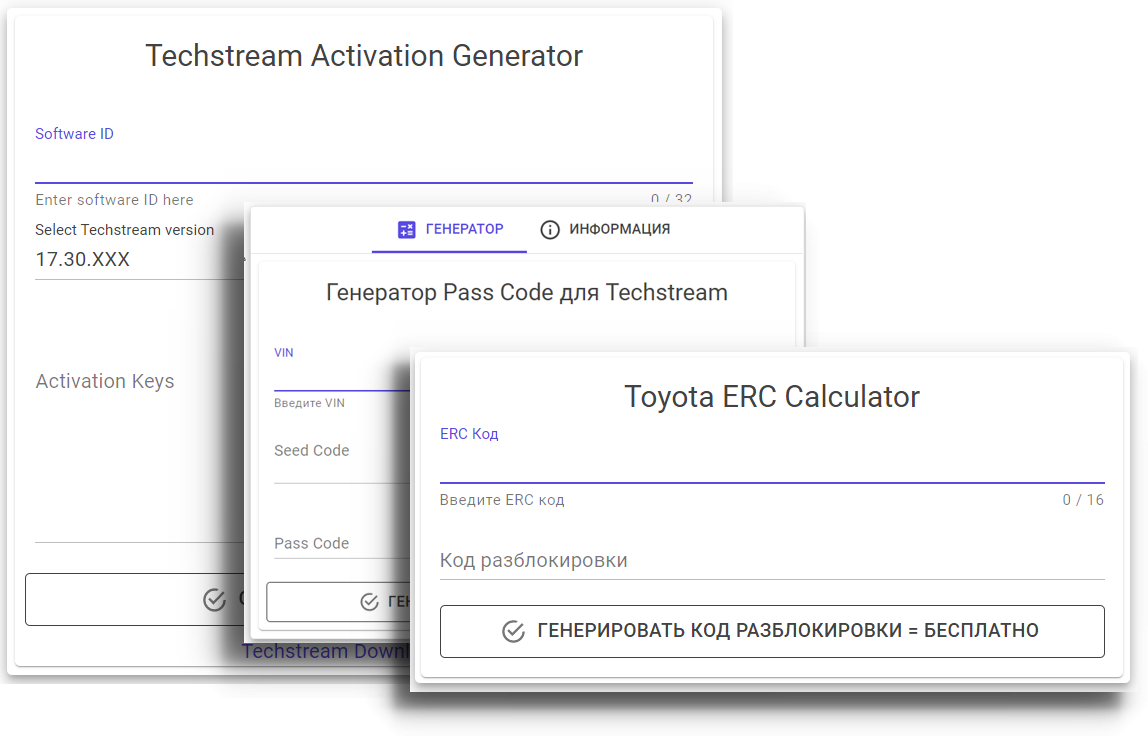Viewport: 1148px width, 736px height.
Task: Click ГЕНЕРИРОВАТЬ КОД РАЗБЛОКИРОВКИ = БЕСПЛАТНО button
Action: point(772,631)
